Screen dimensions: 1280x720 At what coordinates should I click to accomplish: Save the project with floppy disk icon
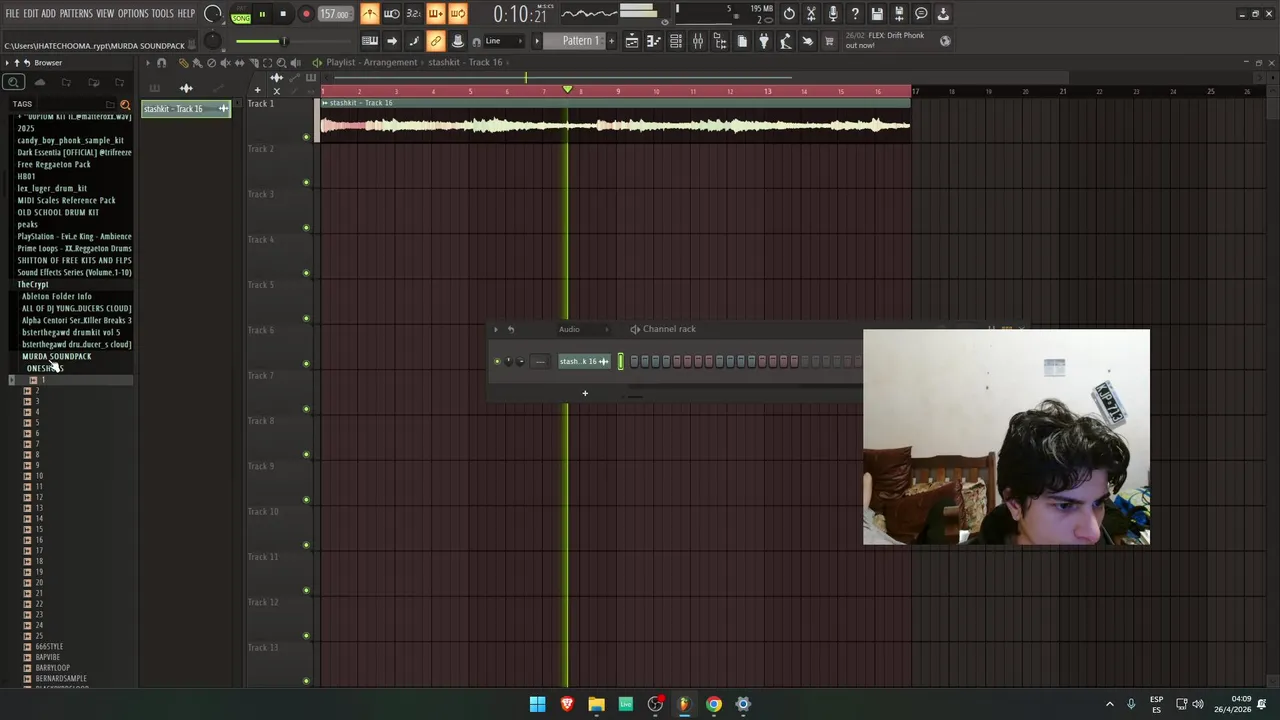point(877,14)
